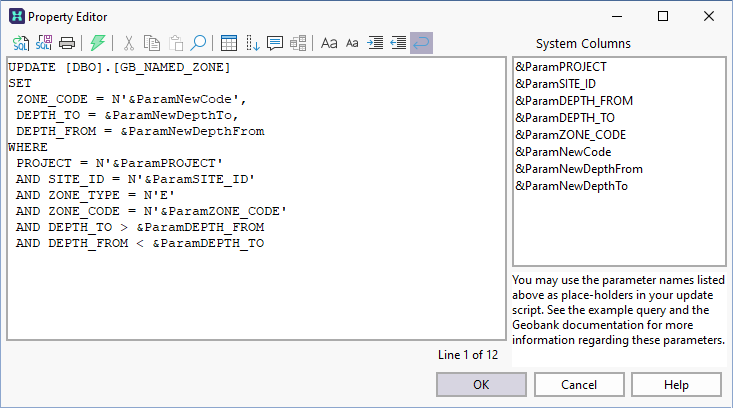
Task: Confirm with the OK button
Action: pos(481,385)
